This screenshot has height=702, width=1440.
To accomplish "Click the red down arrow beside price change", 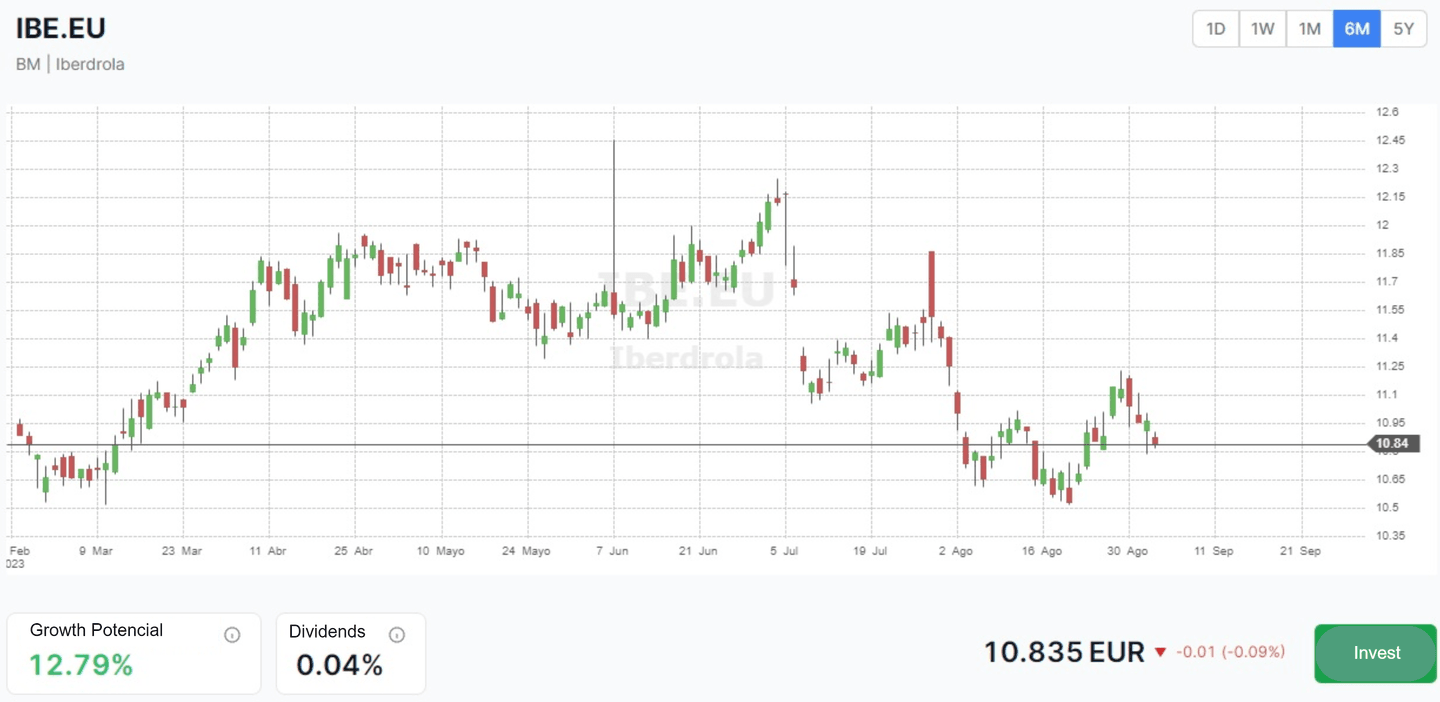I will (1160, 652).
